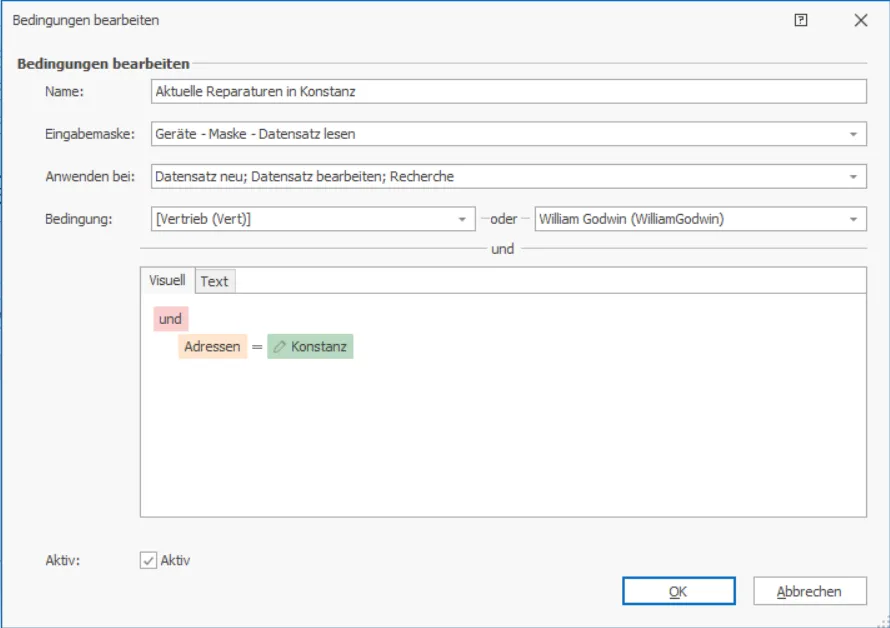Click the equals operator in the condition
890x628 pixels.
click(257, 347)
